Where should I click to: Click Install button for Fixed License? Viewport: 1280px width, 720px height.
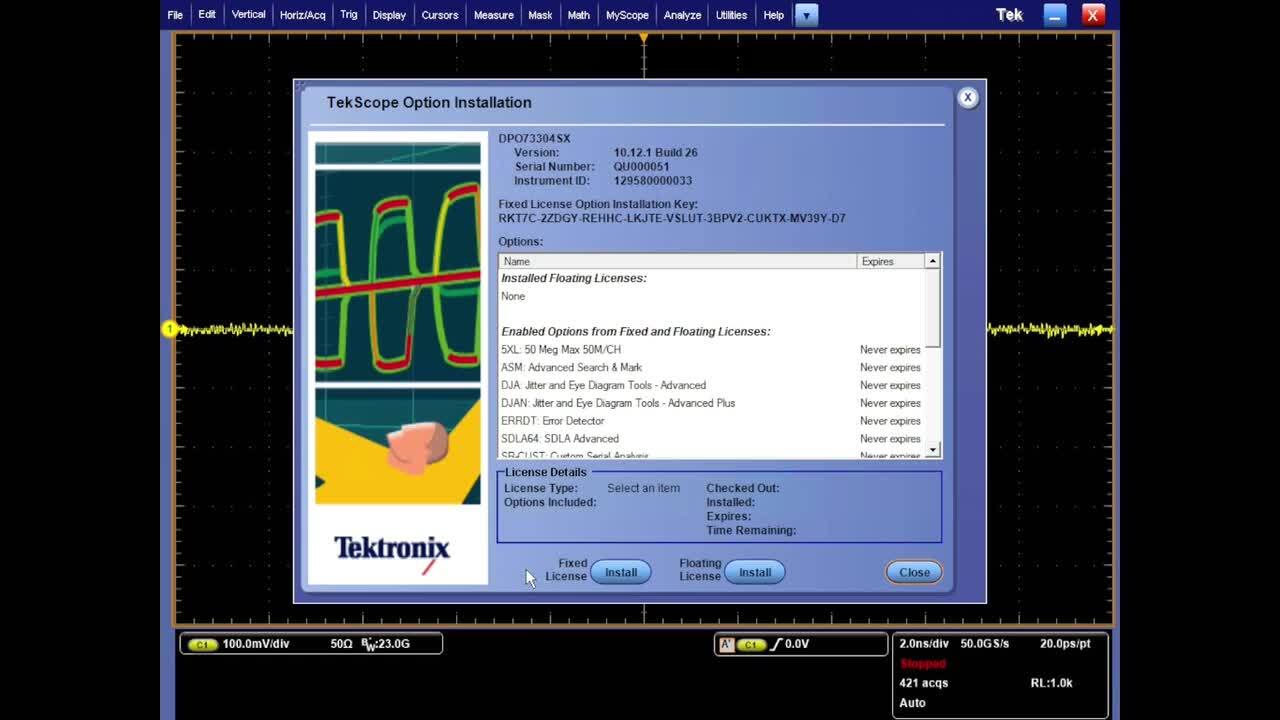pyautogui.click(x=620, y=572)
